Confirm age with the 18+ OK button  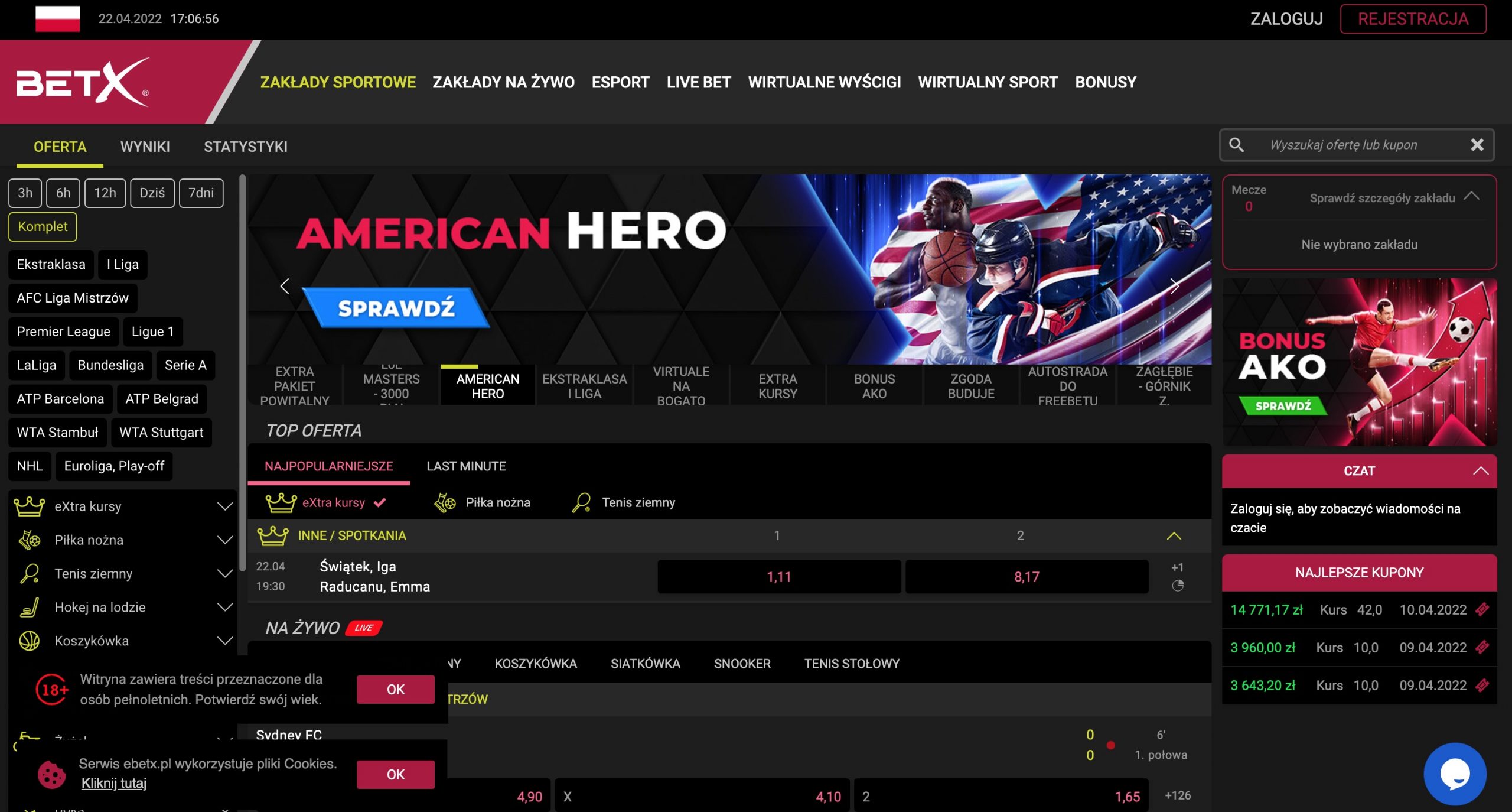395,690
